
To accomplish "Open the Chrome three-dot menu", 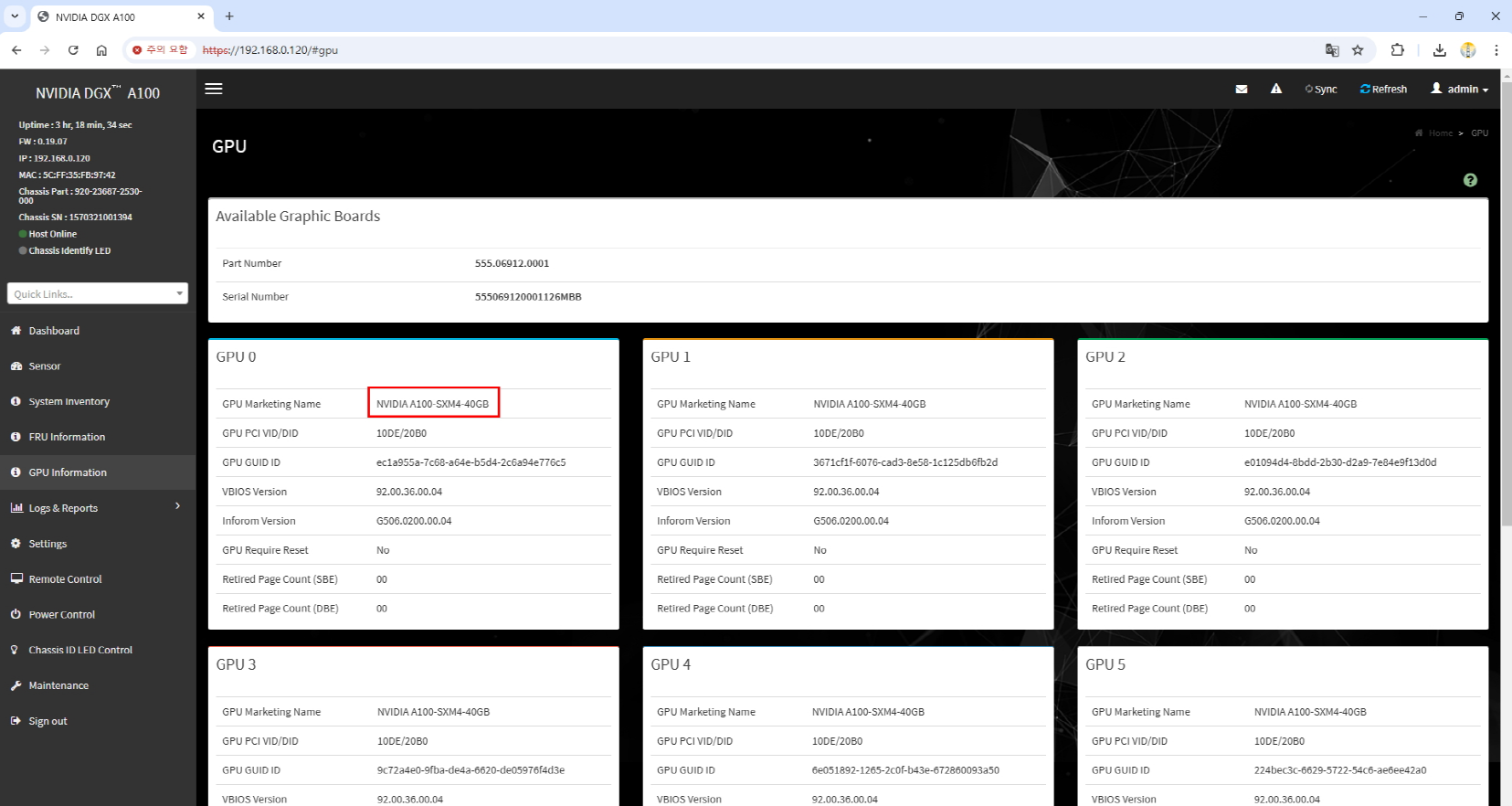I will (x=1496, y=50).
